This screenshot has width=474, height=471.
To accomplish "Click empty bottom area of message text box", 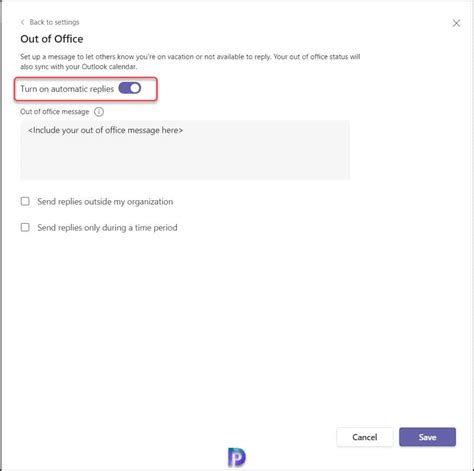I will (185, 163).
